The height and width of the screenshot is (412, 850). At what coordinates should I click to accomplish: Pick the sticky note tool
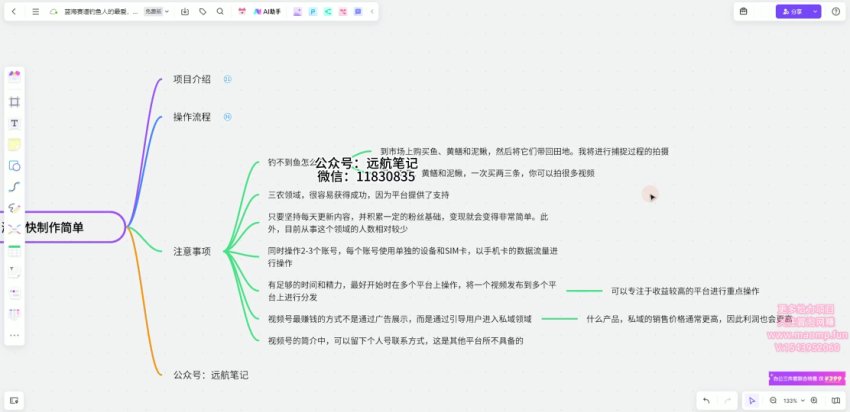coord(14,144)
